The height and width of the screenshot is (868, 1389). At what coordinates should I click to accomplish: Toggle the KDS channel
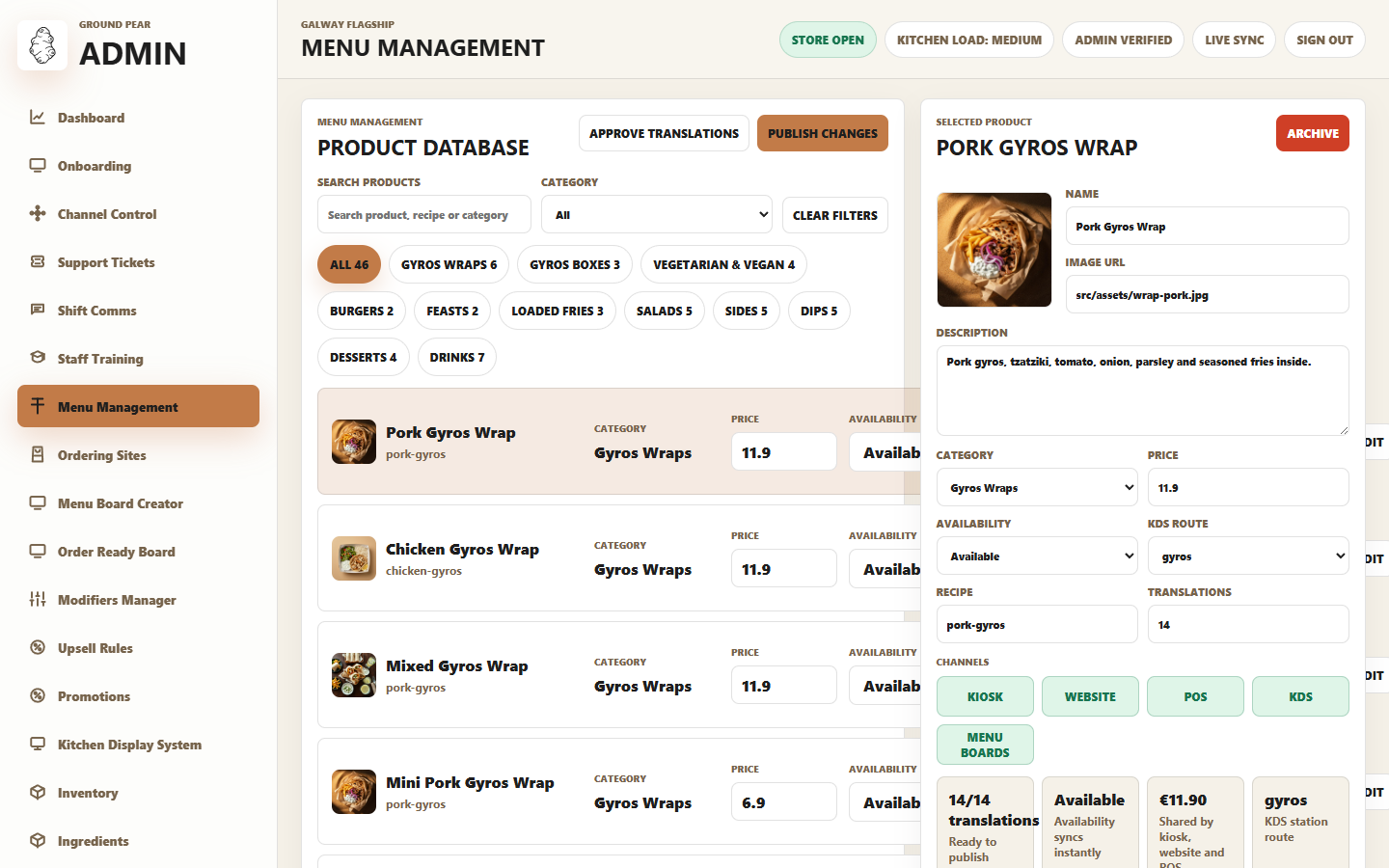pos(1300,696)
